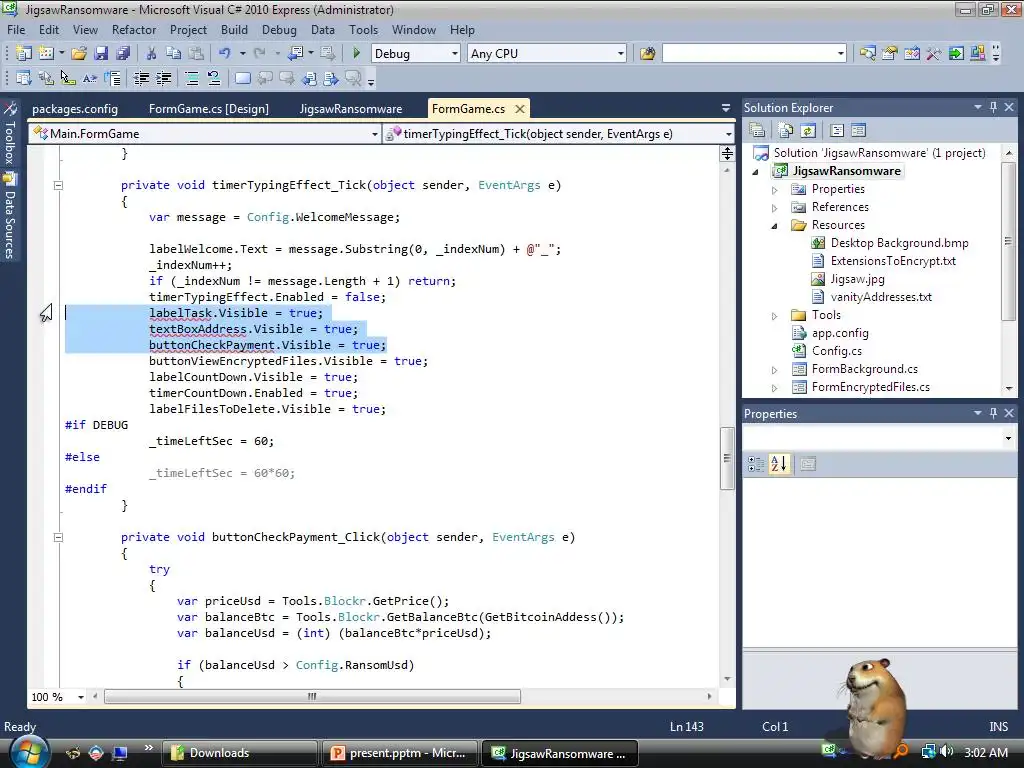Save the current file with floppy icon
1024x768 pixels.
101,54
